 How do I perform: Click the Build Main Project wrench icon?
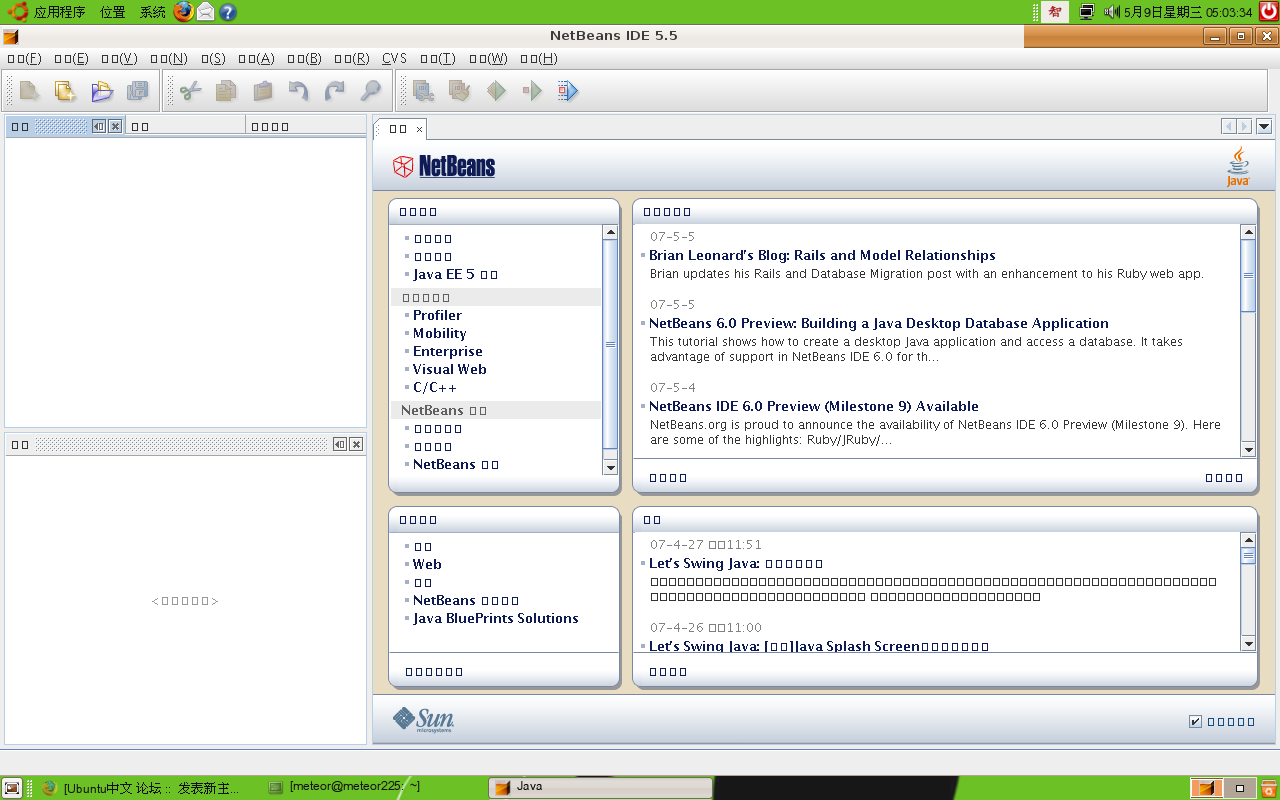pyautogui.click(x=424, y=91)
